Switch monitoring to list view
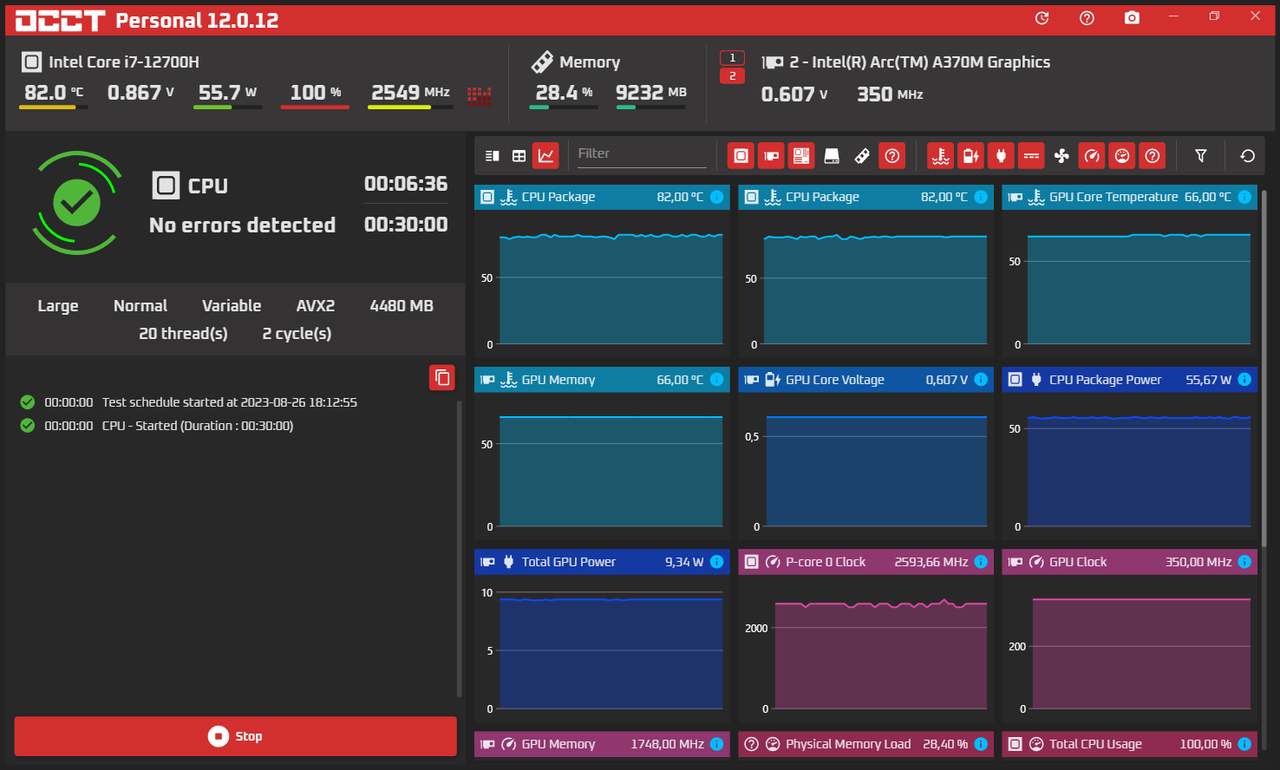 point(492,155)
